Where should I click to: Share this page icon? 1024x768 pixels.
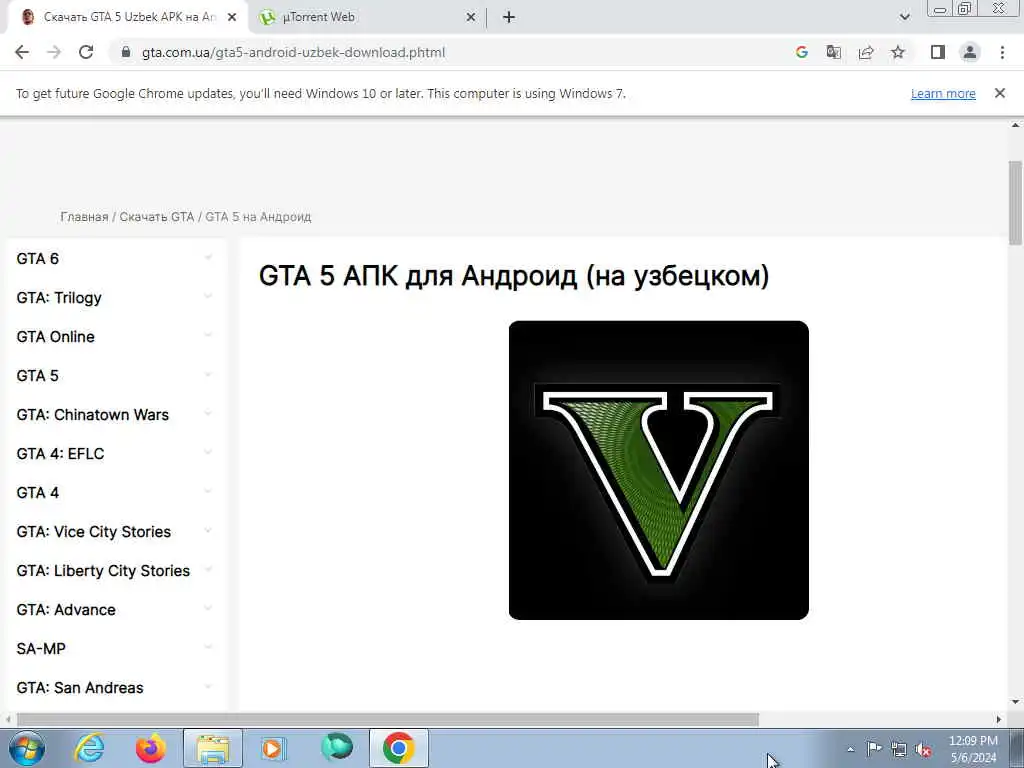(866, 52)
